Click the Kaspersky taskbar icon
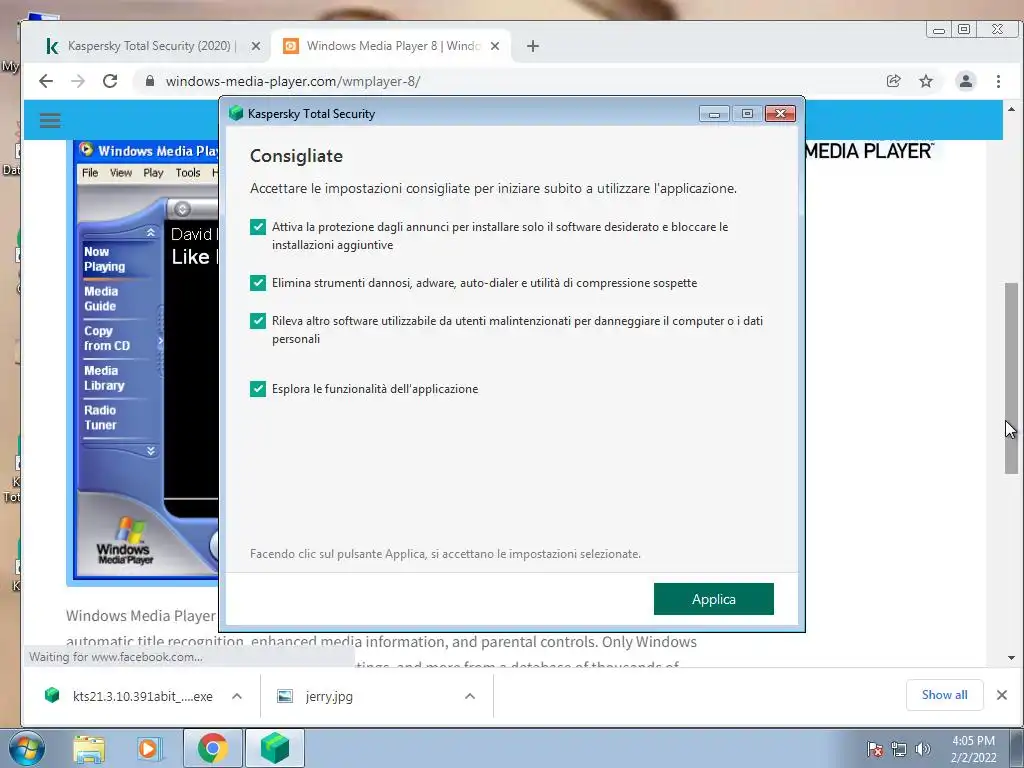 click(x=275, y=748)
